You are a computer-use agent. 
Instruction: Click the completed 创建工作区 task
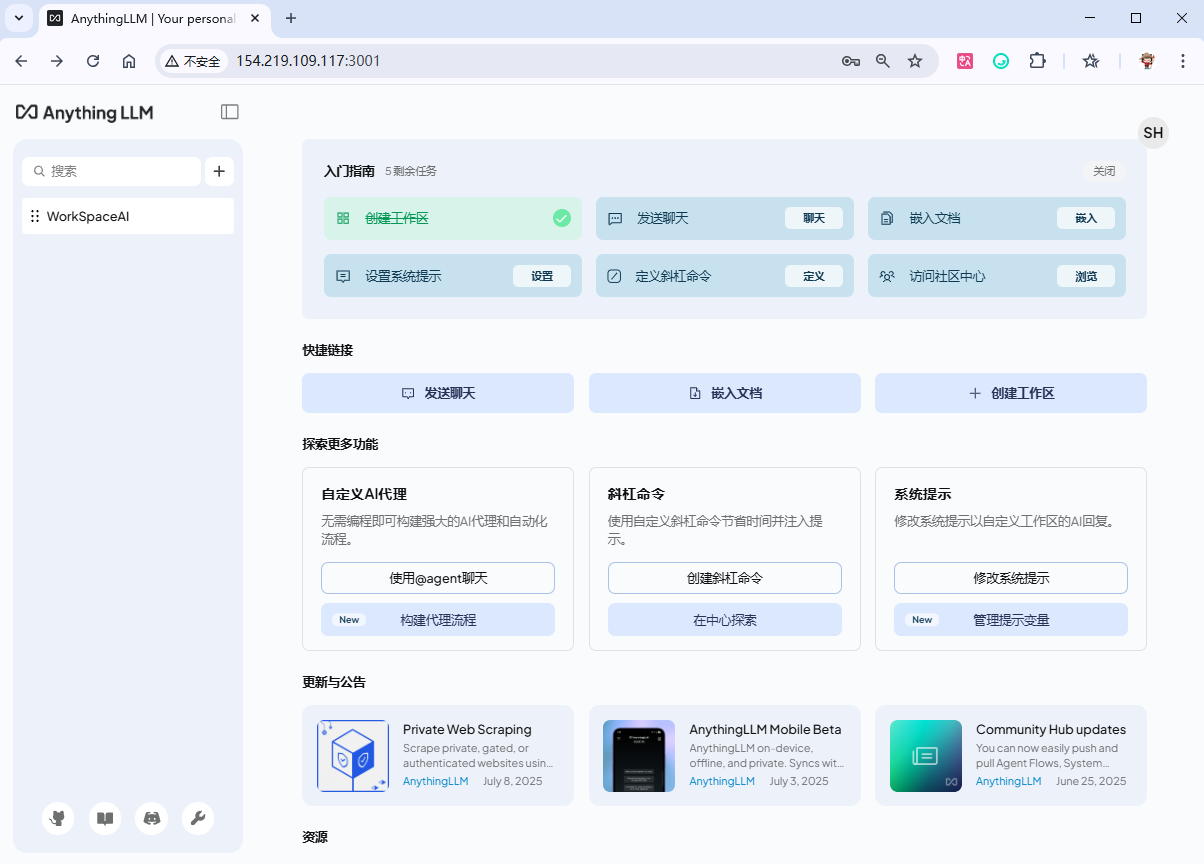453,218
